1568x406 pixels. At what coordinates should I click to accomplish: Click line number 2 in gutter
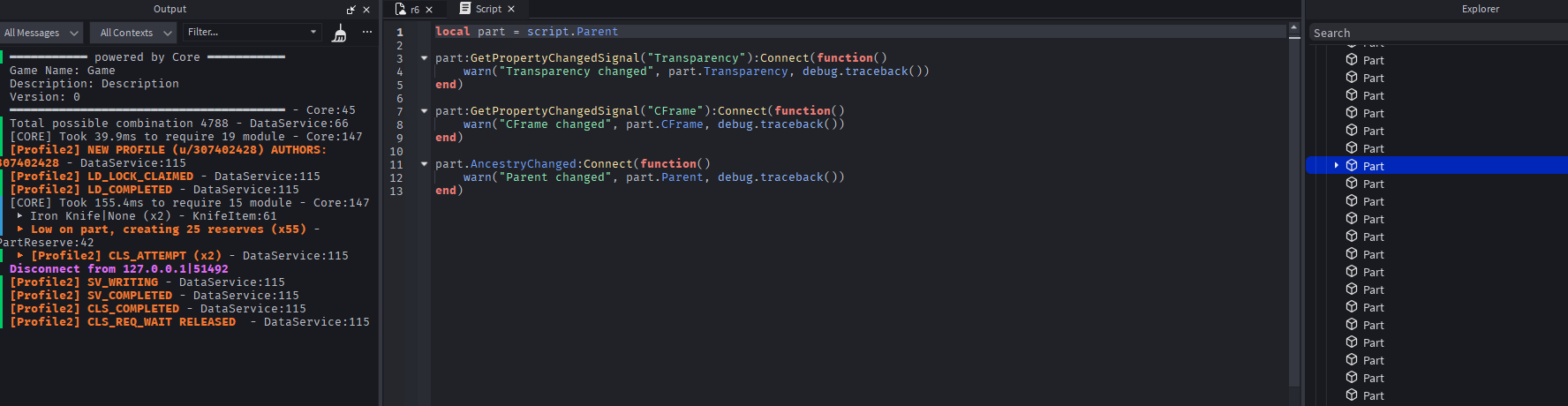pos(399,45)
